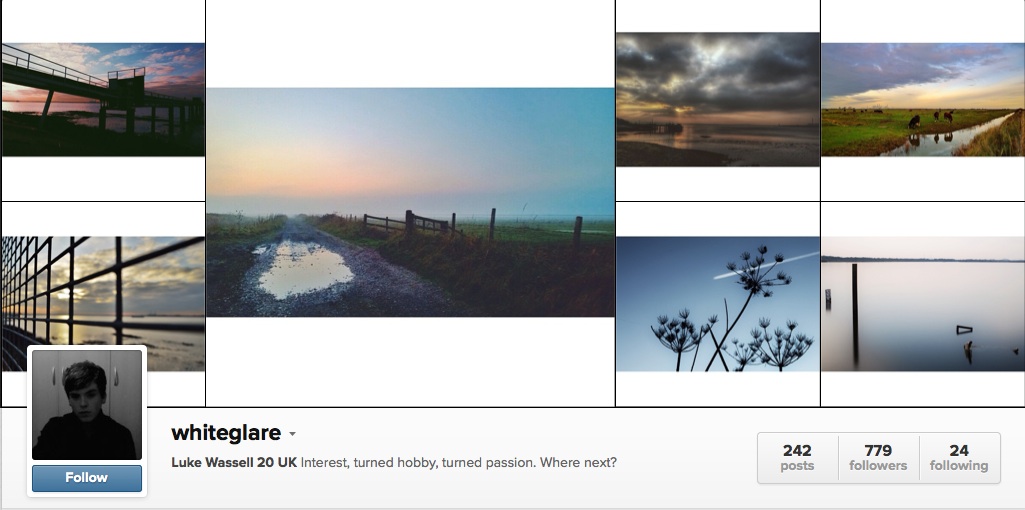
Task: Click the whiteglare black-and-white profile picture
Action: [x=87, y=405]
